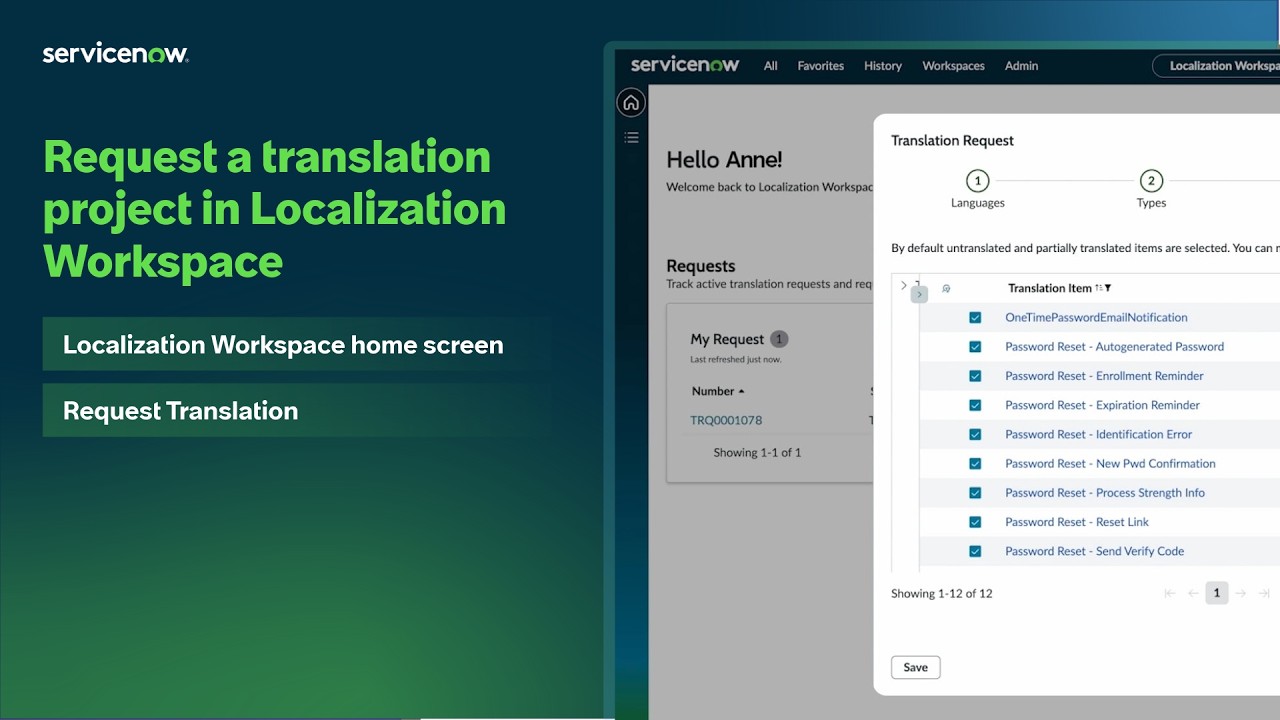Uncheck Password Reset - New Pwd Confirmation checkbox
Image resolution: width=1280 pixels, height=720 pixels.
click(975, 464)
